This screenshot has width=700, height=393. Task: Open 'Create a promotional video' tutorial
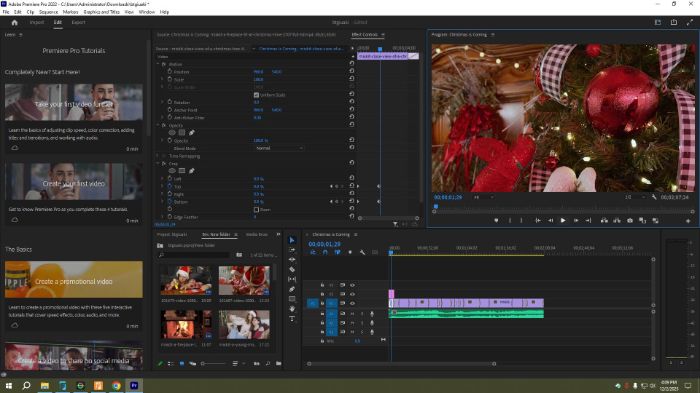tap(74, 280)
